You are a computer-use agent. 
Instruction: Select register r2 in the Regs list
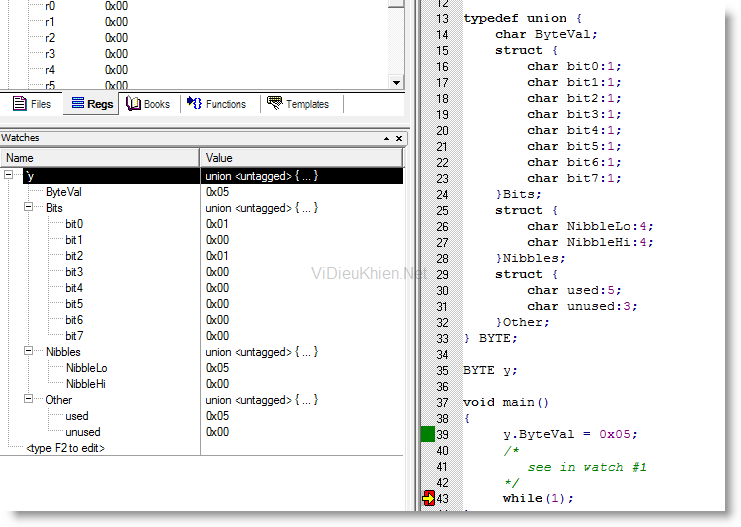click(50, 38)
